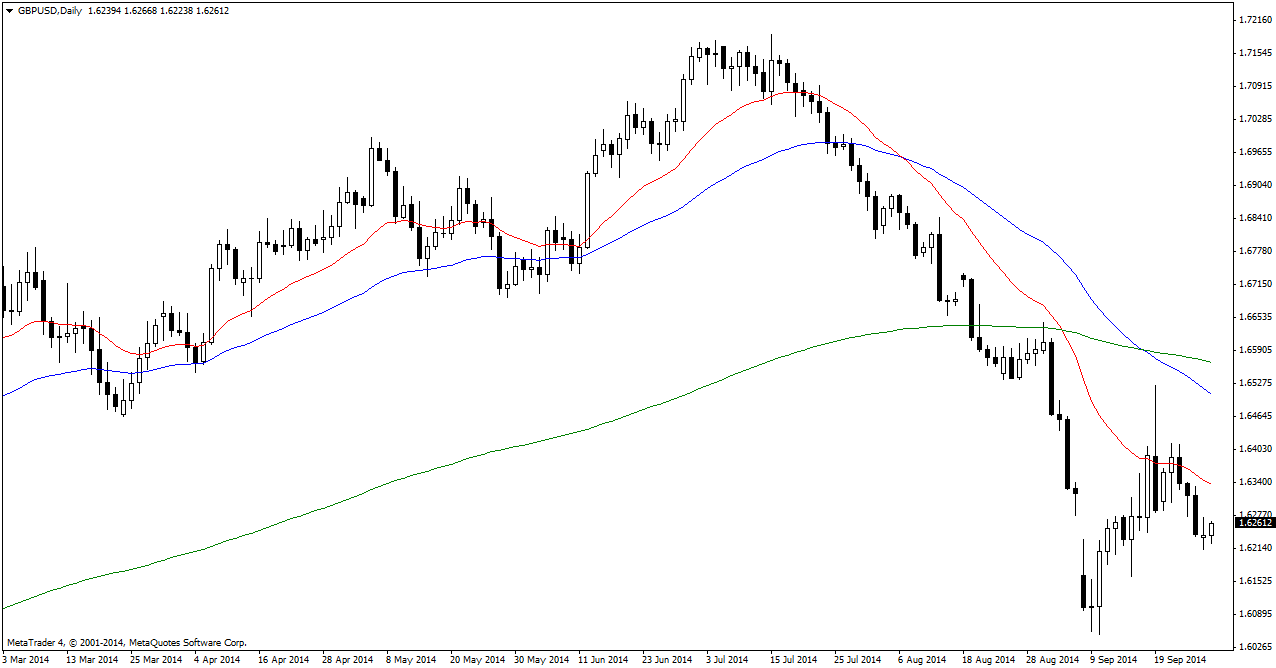Screen dimensions: 1276x668
Task: Click the 15 Jul 2014 date label
Action: pos(793,660)
